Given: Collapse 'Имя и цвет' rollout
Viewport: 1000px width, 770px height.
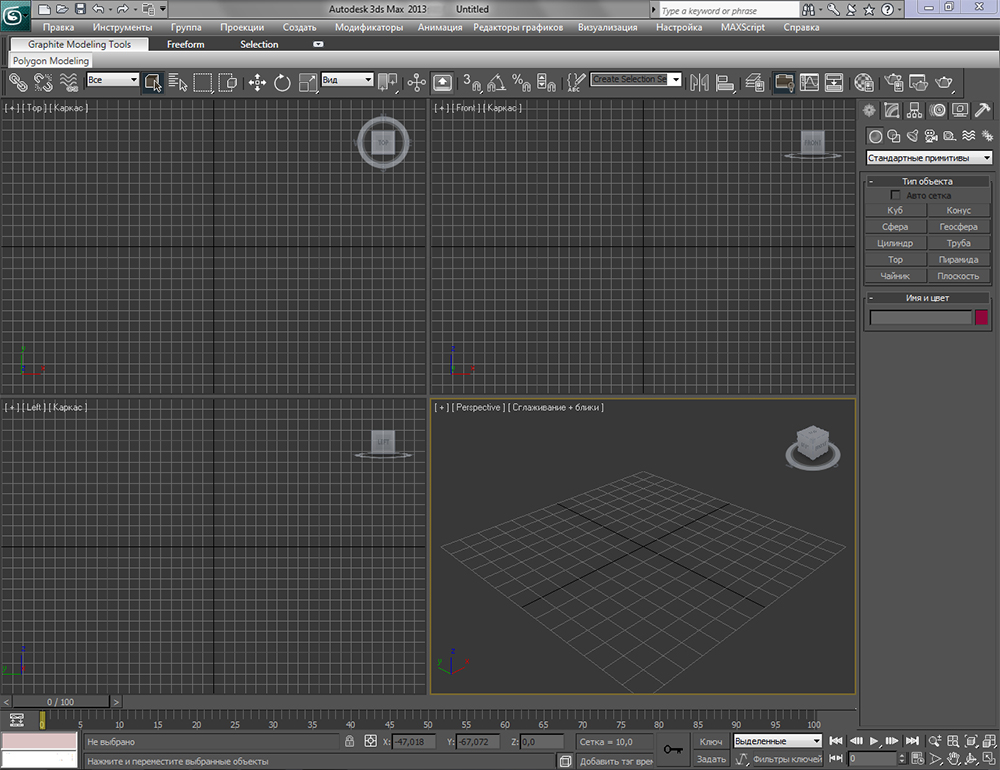Looking at the screenshot, I should (x=928, y=298).
